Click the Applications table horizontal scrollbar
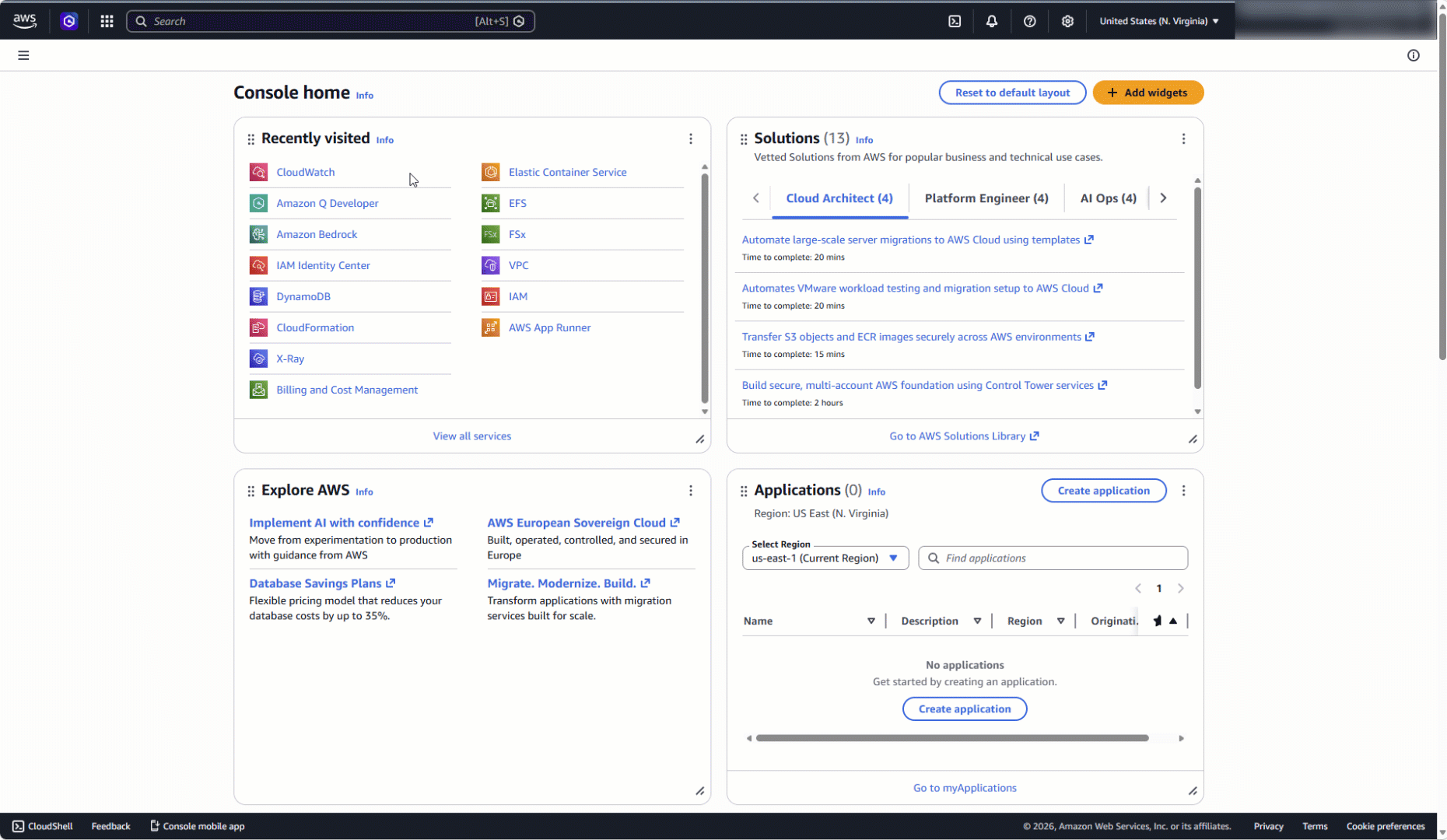The image size is (1447, 840). coord(952,738)
